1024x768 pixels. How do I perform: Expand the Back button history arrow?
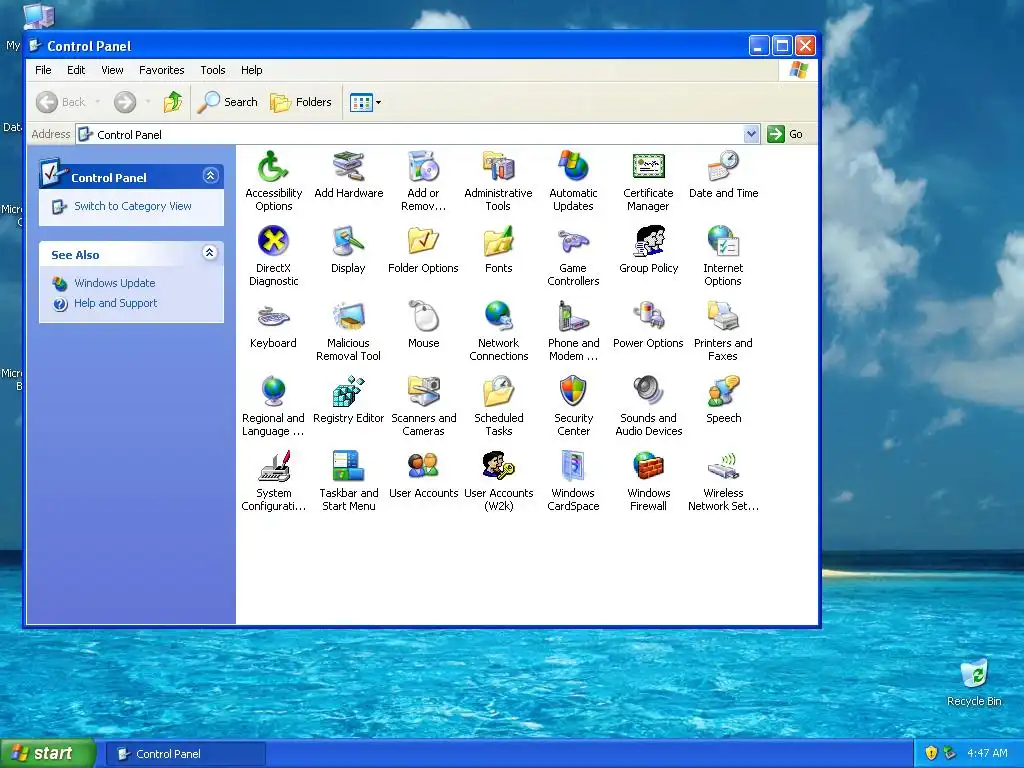click(x=98, y=102)
